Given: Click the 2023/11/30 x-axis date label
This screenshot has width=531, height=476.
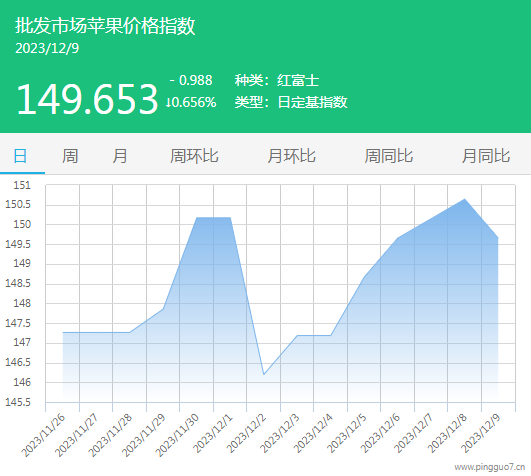Looking at the screenshot, I should coord(177,435).
